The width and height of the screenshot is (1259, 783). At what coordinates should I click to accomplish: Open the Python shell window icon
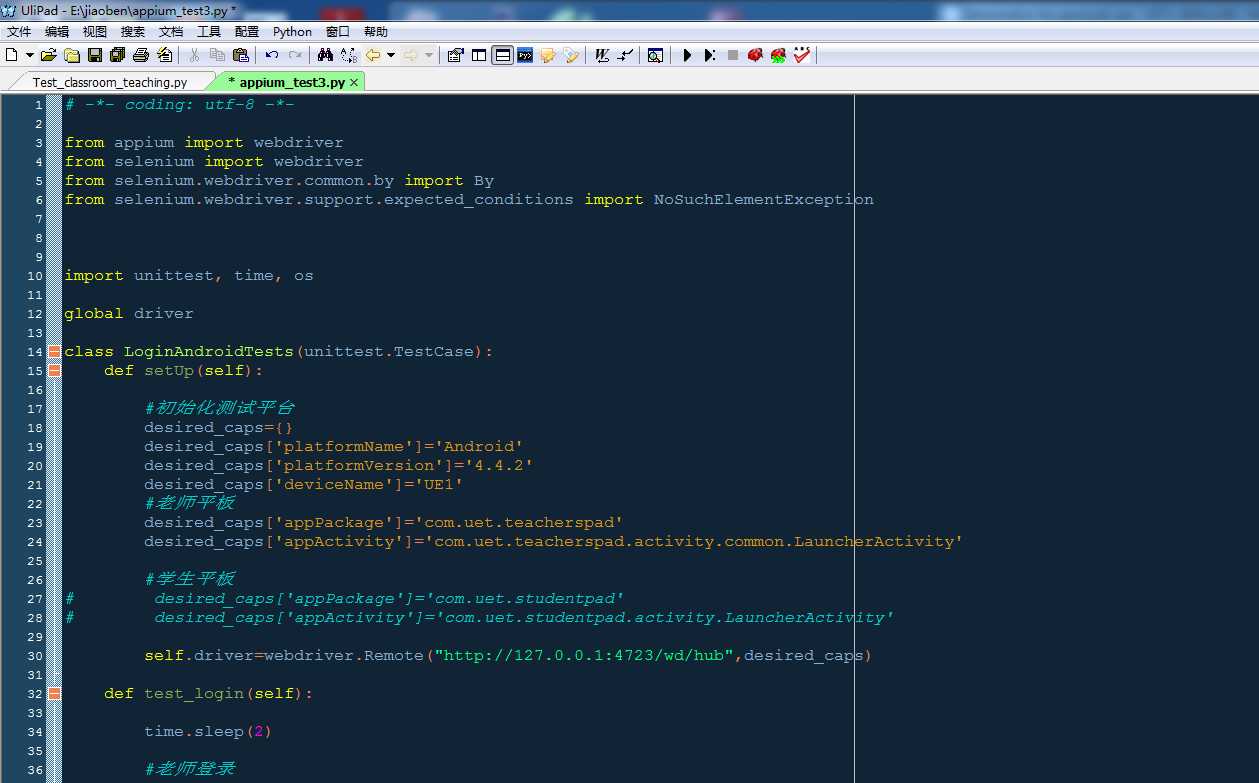point(525,55)
